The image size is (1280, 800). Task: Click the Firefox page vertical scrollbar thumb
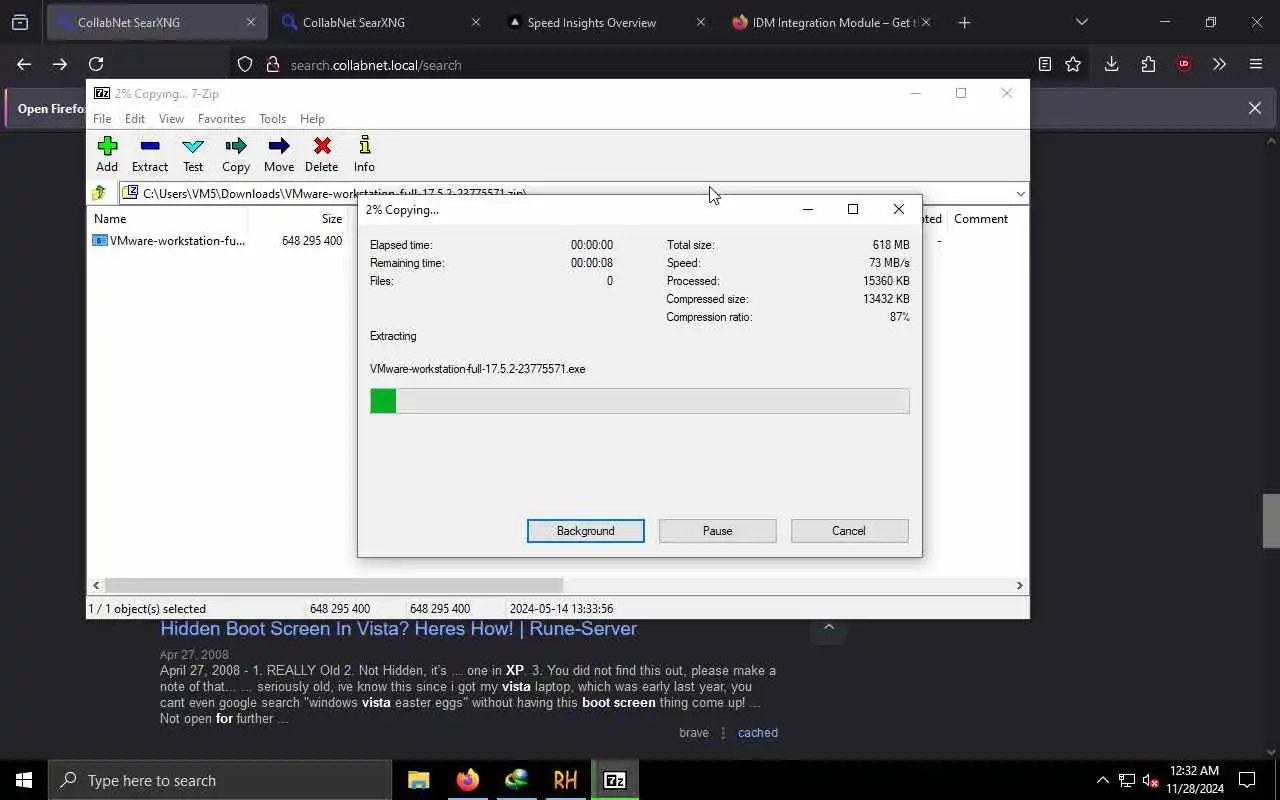click(x=1271, y=521)
